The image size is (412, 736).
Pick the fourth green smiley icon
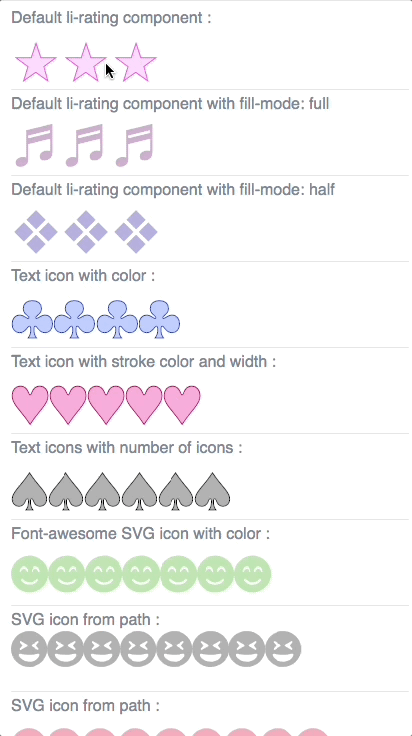[x=141, y=574]
